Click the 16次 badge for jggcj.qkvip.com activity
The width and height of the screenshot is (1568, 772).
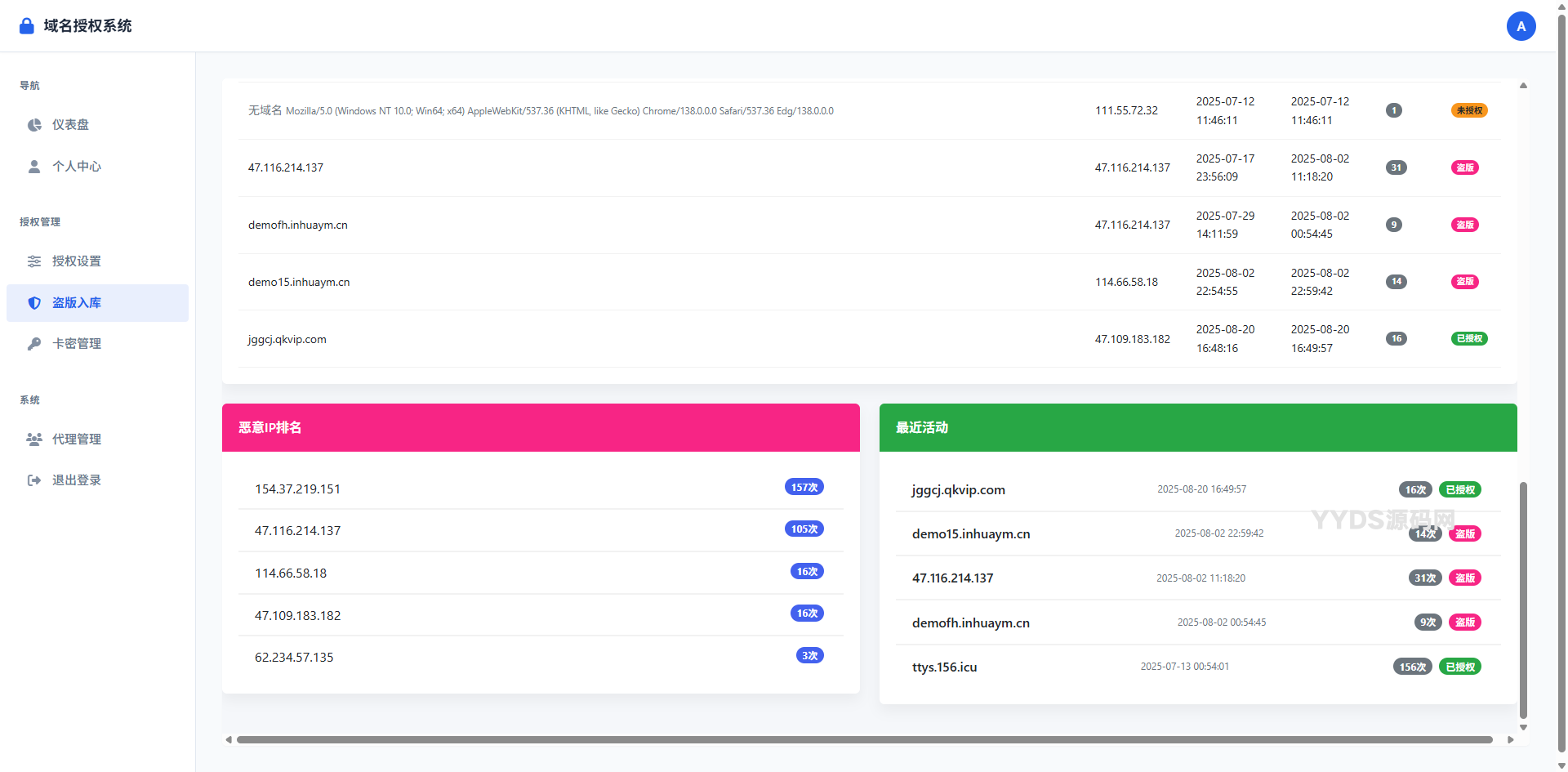click(1415, 489)
